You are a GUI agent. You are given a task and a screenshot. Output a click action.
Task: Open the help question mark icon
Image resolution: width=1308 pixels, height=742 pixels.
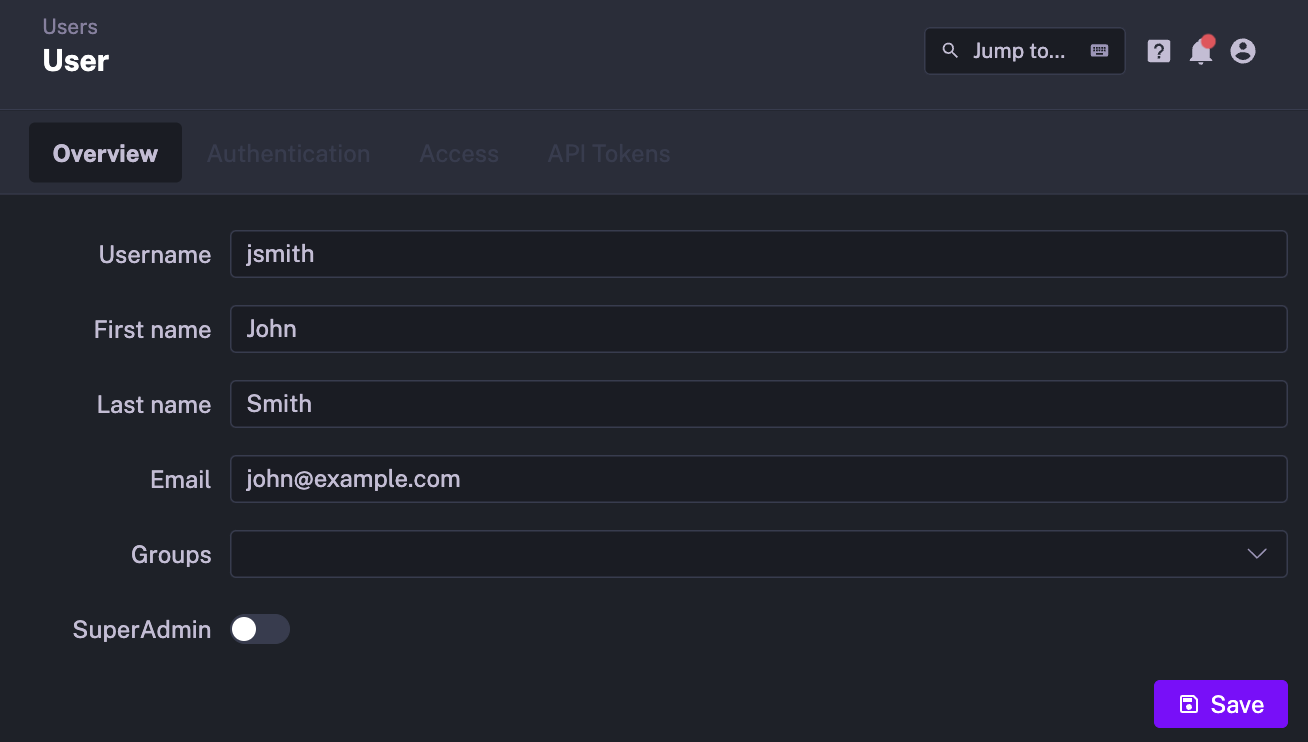click(x=1158, y=50)
